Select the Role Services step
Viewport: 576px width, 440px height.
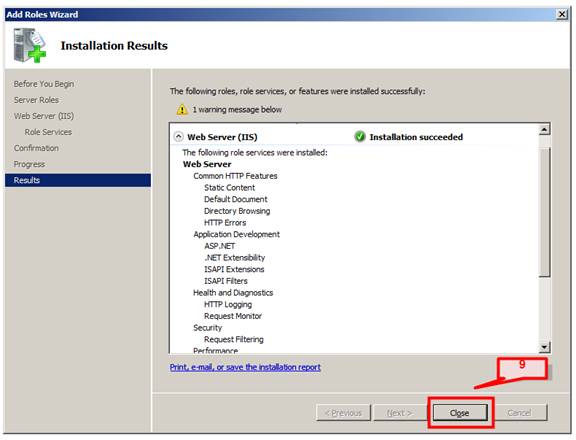48,132
